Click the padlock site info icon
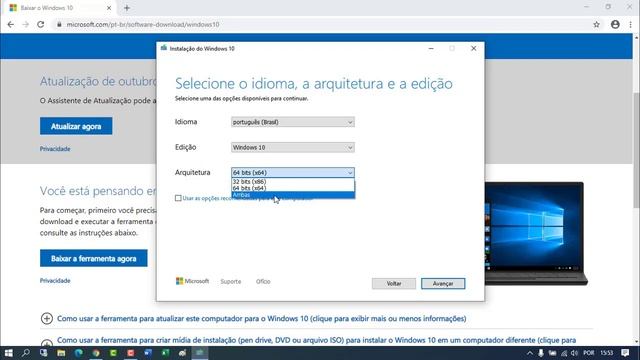The image size is (640, 360). [x=59, y=24]
